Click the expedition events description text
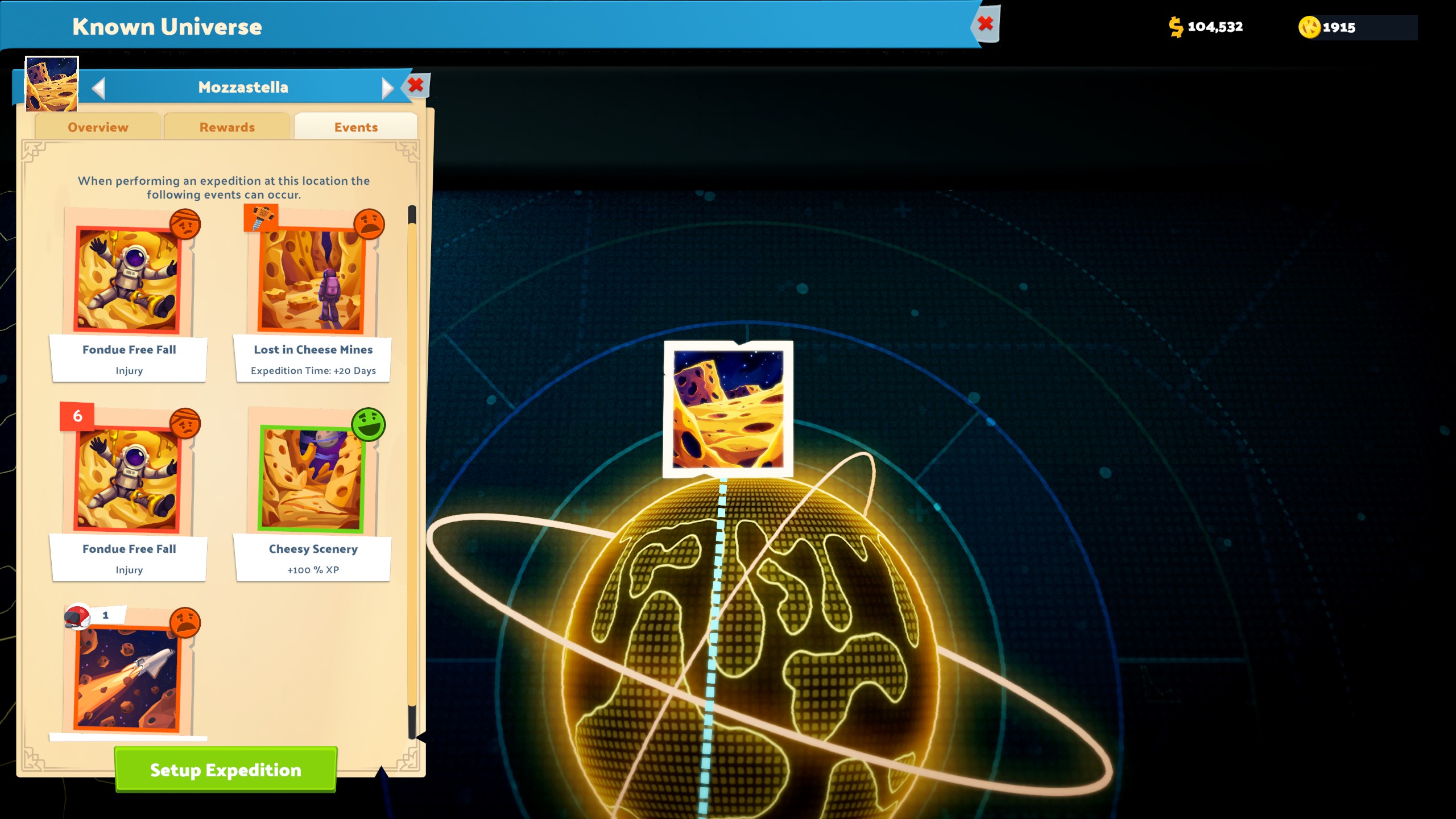The width and height of the screenshot is (1456, 819). [224, 188]
